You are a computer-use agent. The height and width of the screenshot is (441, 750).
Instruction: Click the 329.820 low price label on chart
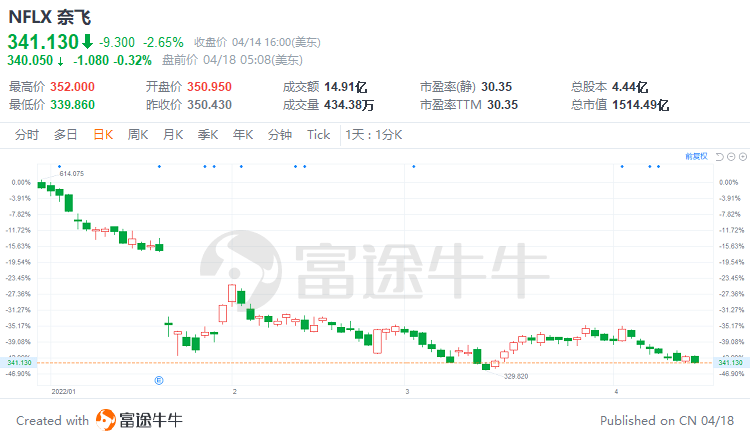(x=516, y=376)
